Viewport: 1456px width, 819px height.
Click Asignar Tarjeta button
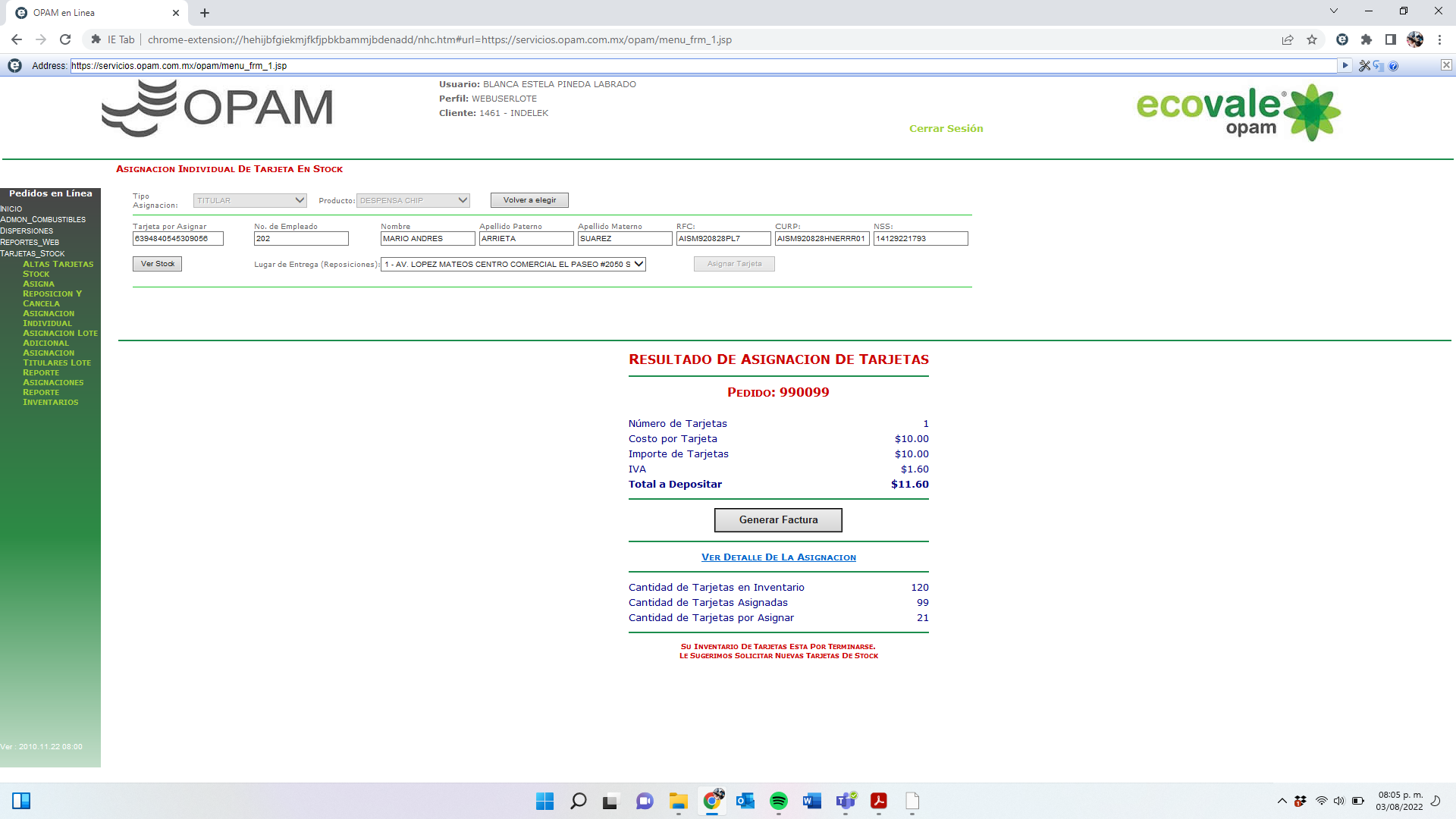(734, 264)
